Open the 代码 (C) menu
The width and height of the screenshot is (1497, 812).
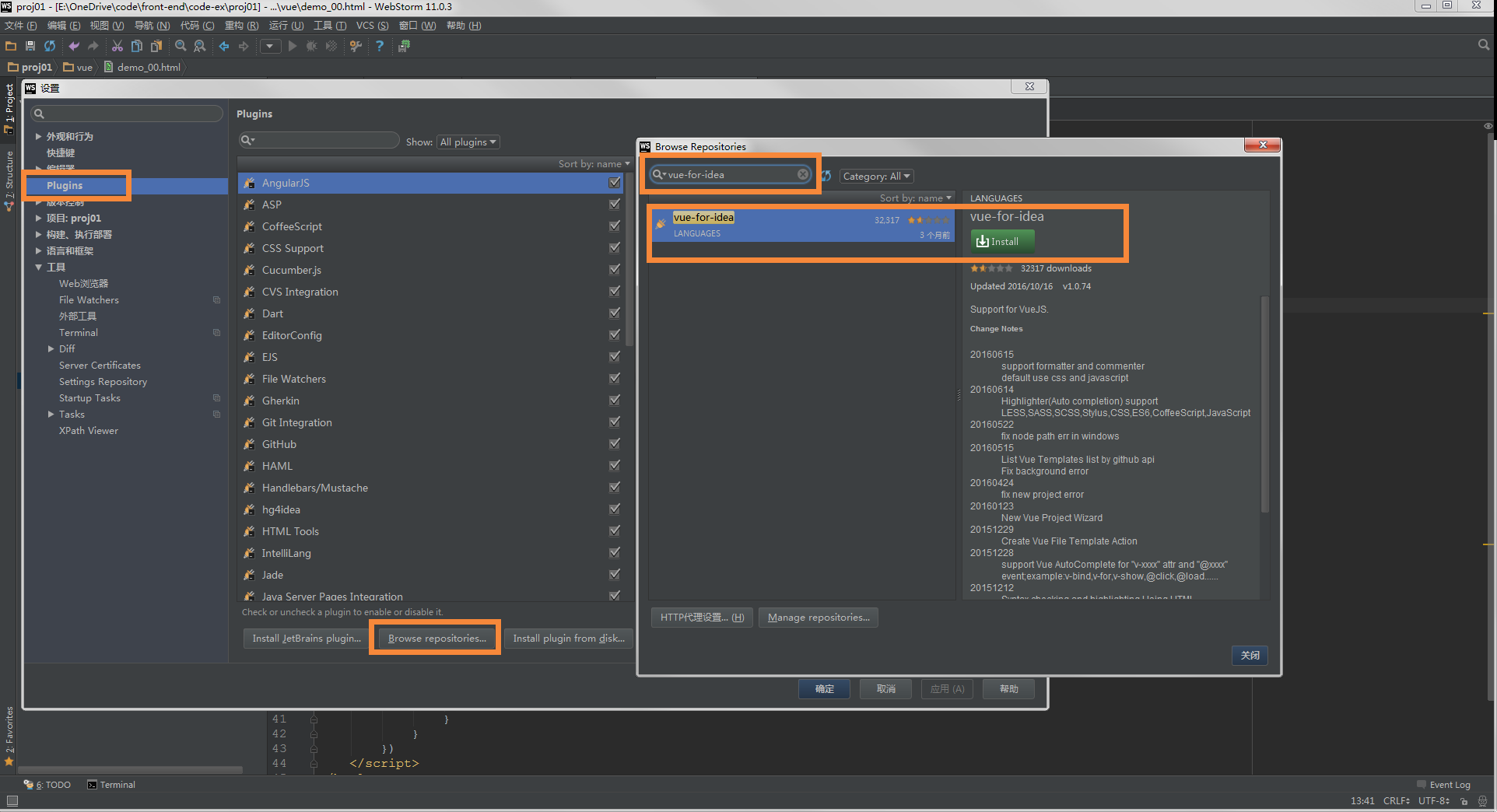tap(198, 26)
